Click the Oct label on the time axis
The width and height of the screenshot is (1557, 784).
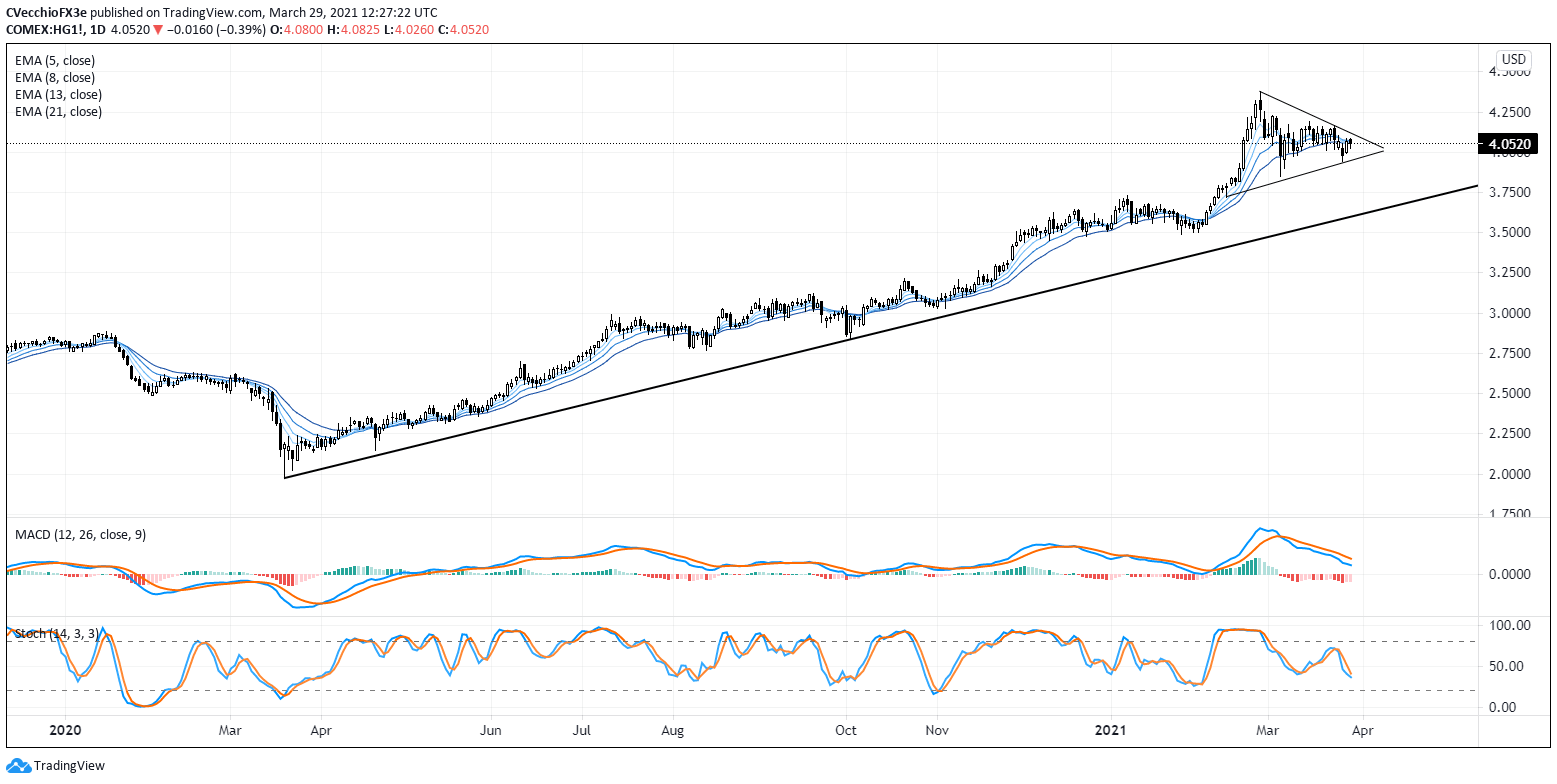(846, 731)
